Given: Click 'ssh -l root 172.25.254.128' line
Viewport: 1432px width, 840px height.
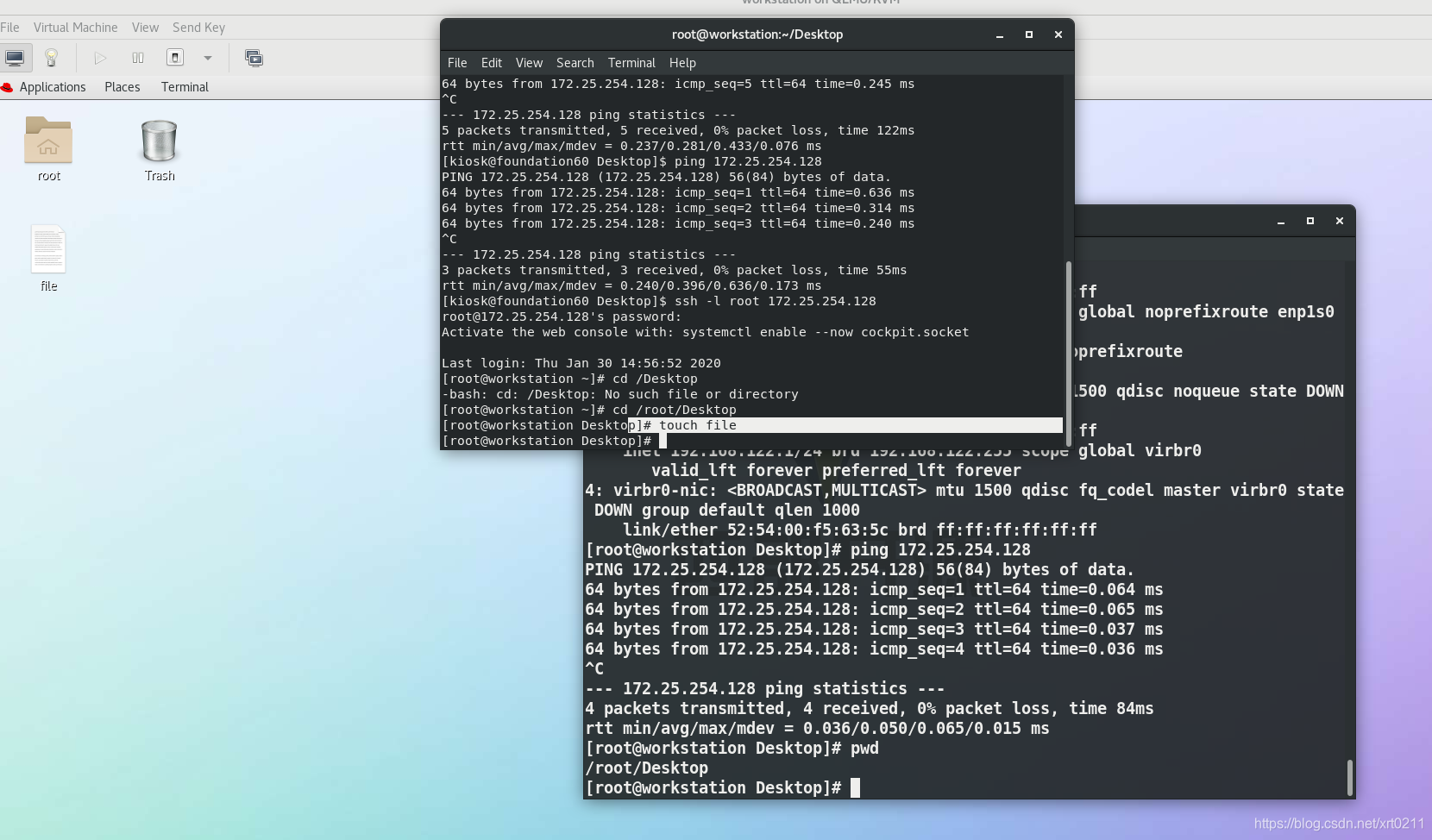Looking at the screenshot, I should tap(659, 301).
